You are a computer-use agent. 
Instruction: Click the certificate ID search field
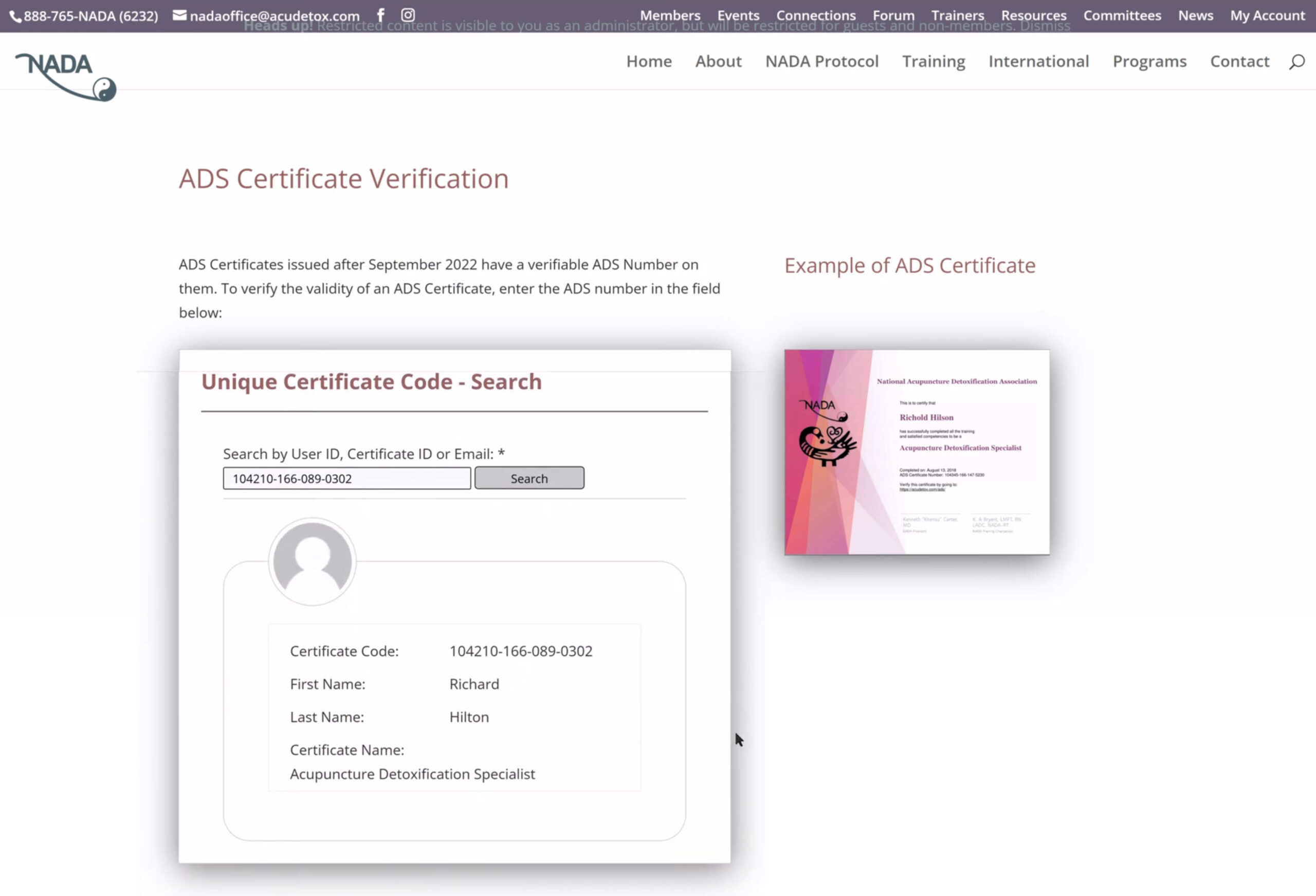pos(346,478)
